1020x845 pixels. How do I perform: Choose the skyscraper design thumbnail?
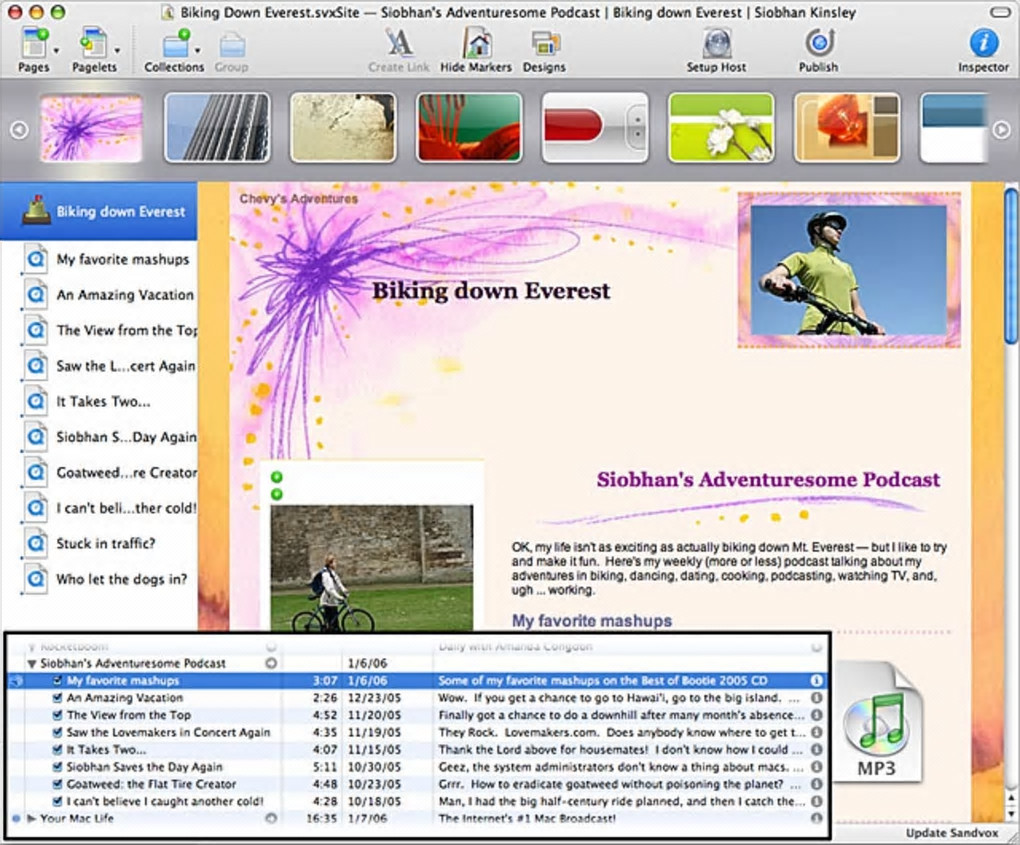click(x=217, y=127)
